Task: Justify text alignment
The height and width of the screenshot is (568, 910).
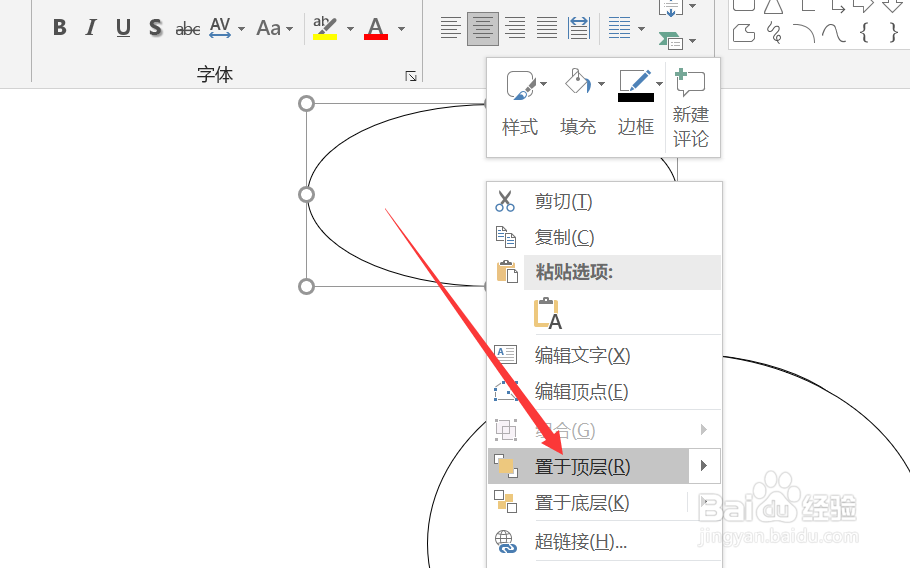Action: point(547,27)
